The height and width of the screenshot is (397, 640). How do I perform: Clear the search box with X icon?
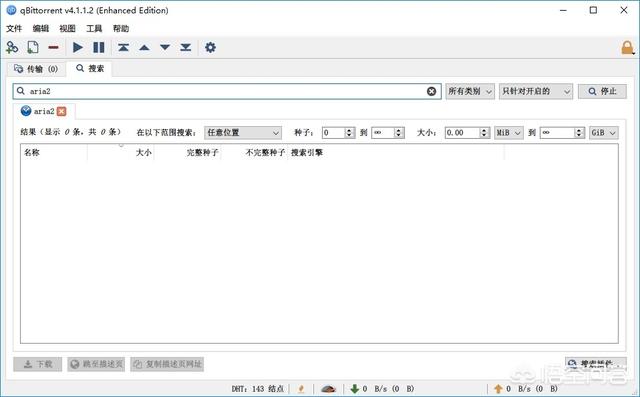pyautogui.click(x=431, y=91)
